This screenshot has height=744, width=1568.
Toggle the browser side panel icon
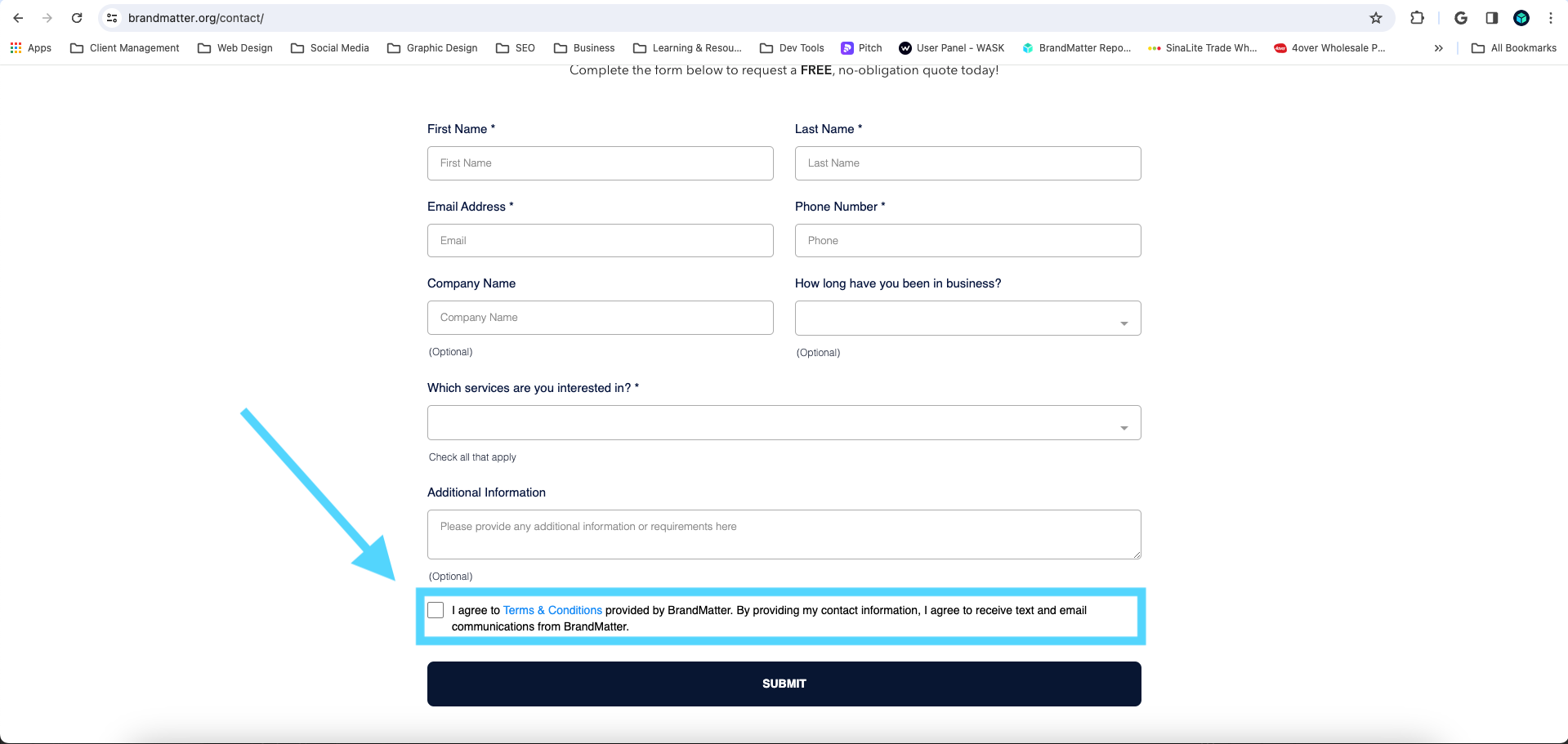point(1491,18)
